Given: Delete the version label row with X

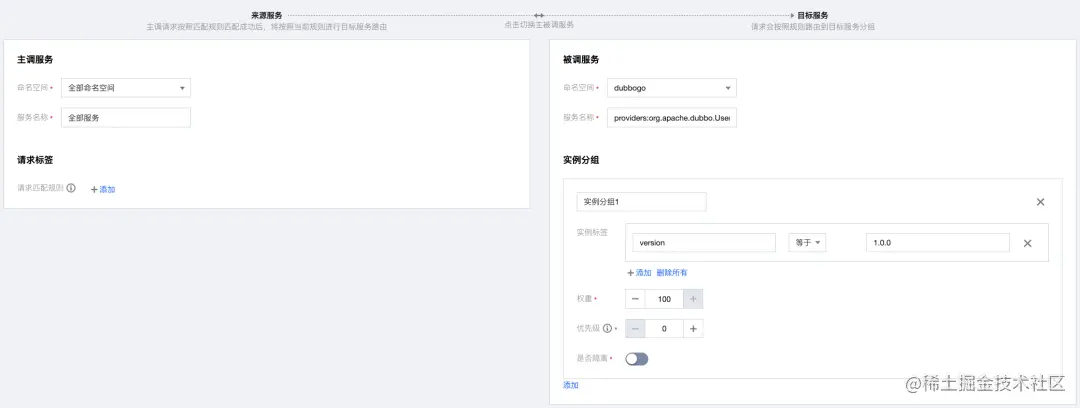Looking at the screenshot, I should pos(1027,243).
